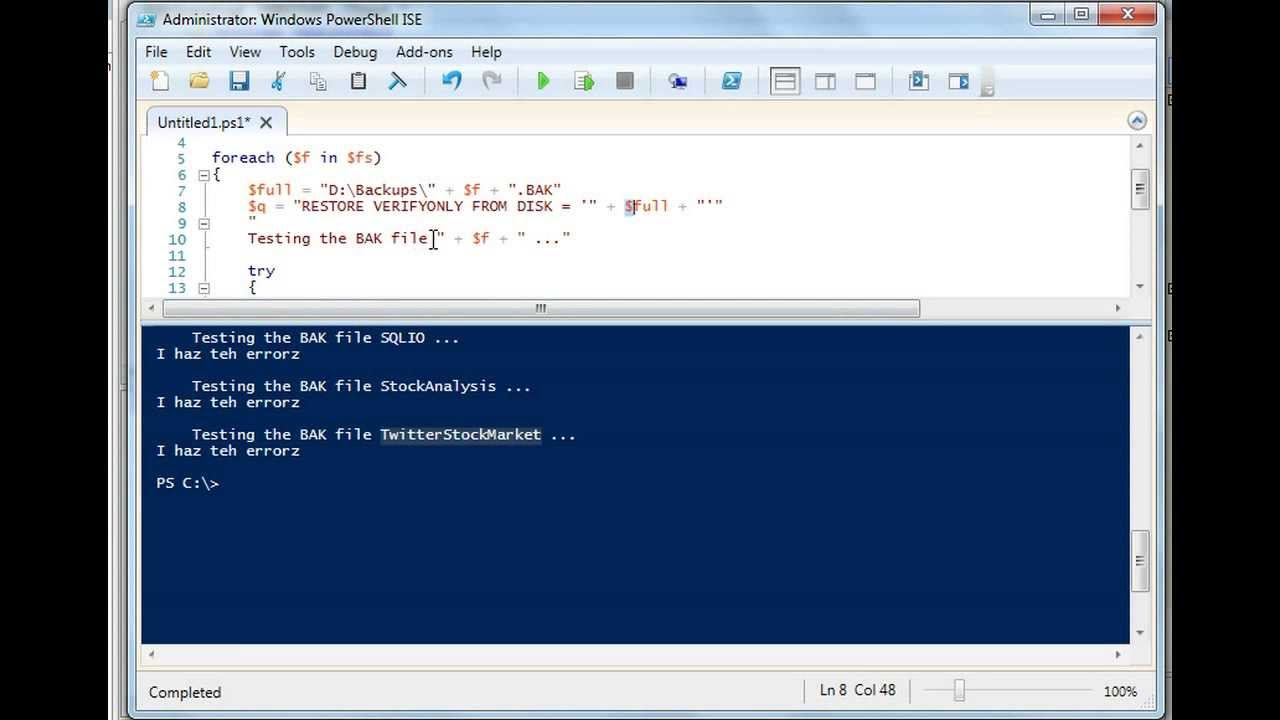Open the Add-ons menu
The width and height of the screenshot is (1280, 720).
(x=424, y=52)
